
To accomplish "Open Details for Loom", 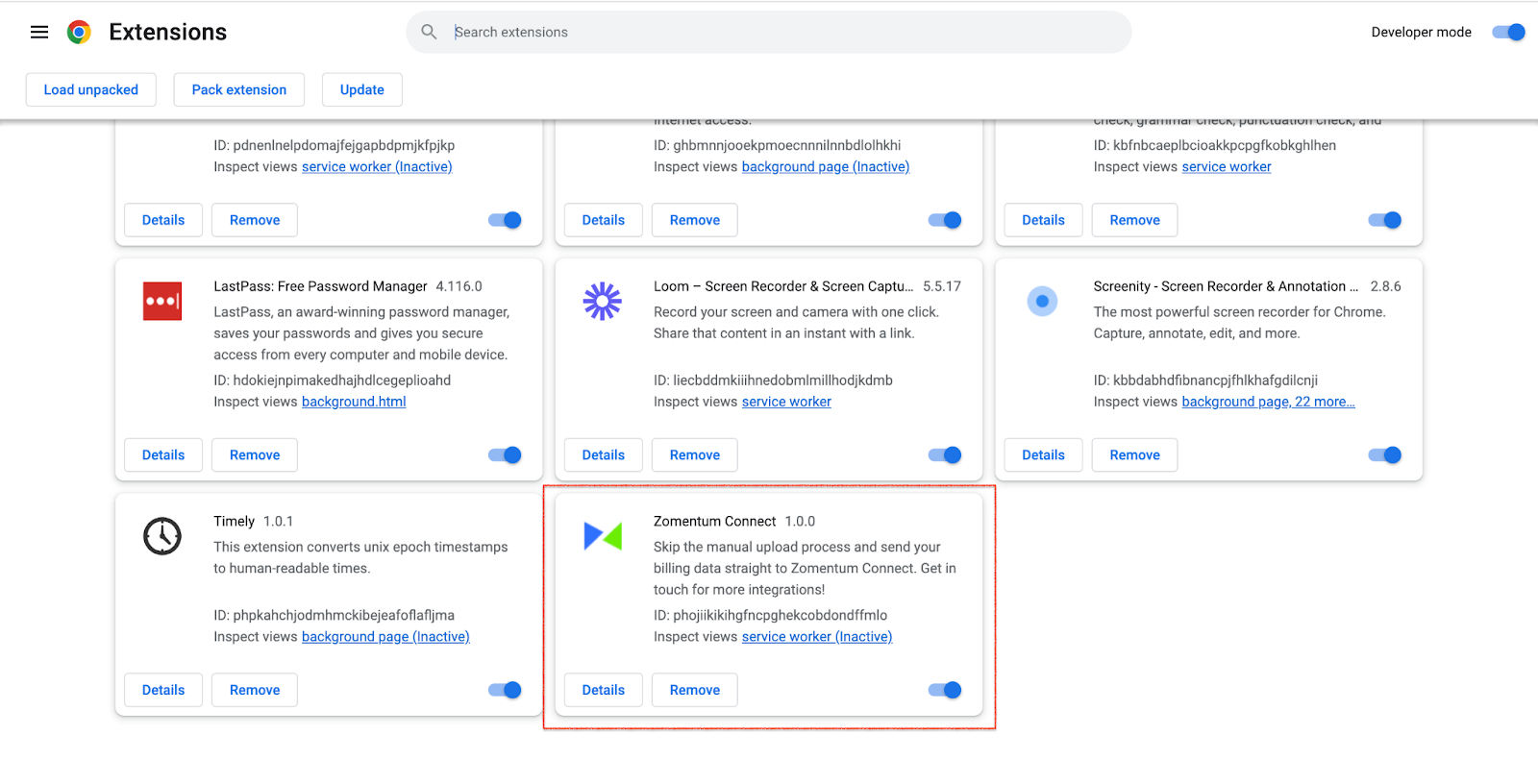I will pos(604,454).
